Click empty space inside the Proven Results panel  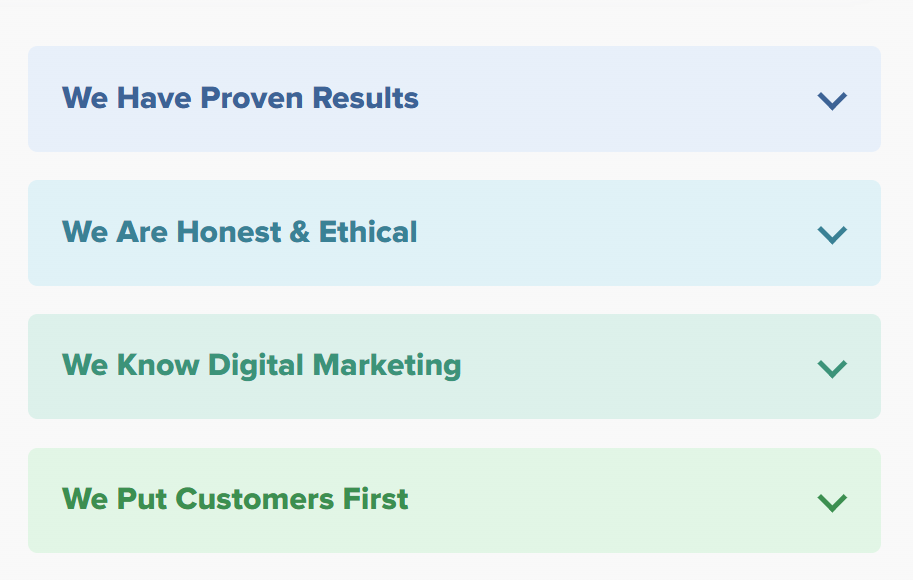coord(620,99)
